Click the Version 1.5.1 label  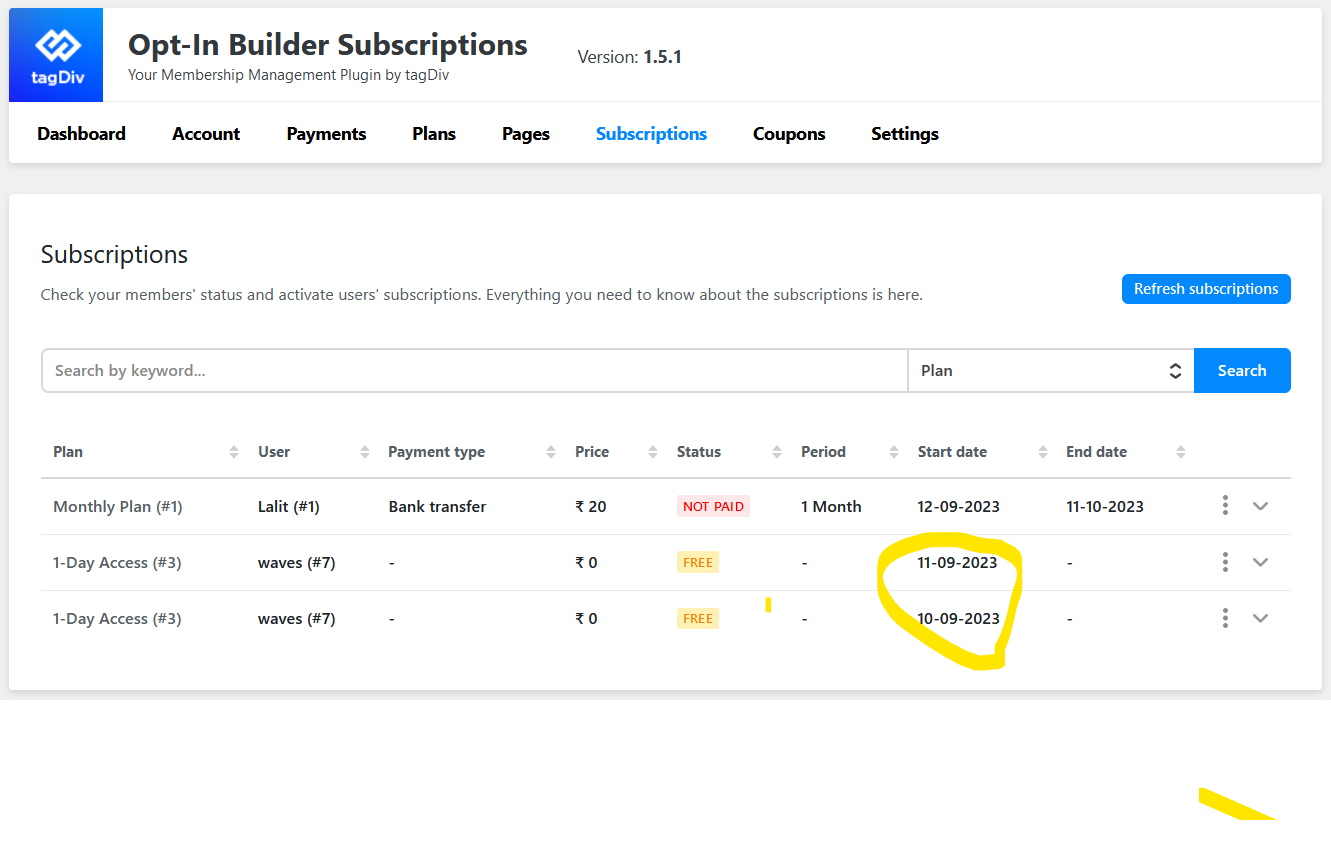coord(630,57)
